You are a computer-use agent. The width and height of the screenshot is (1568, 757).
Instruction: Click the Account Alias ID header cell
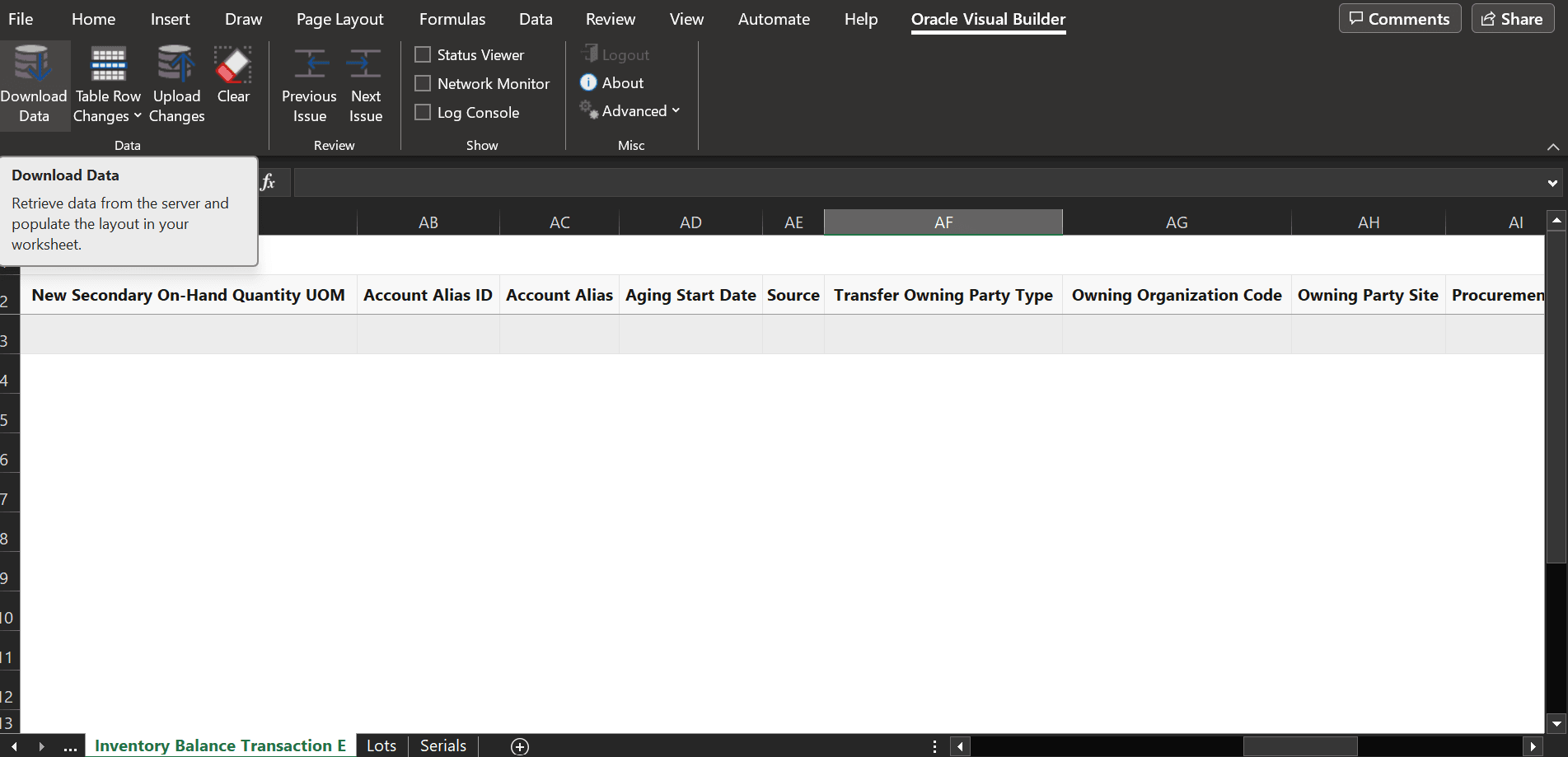coord(428,295)
